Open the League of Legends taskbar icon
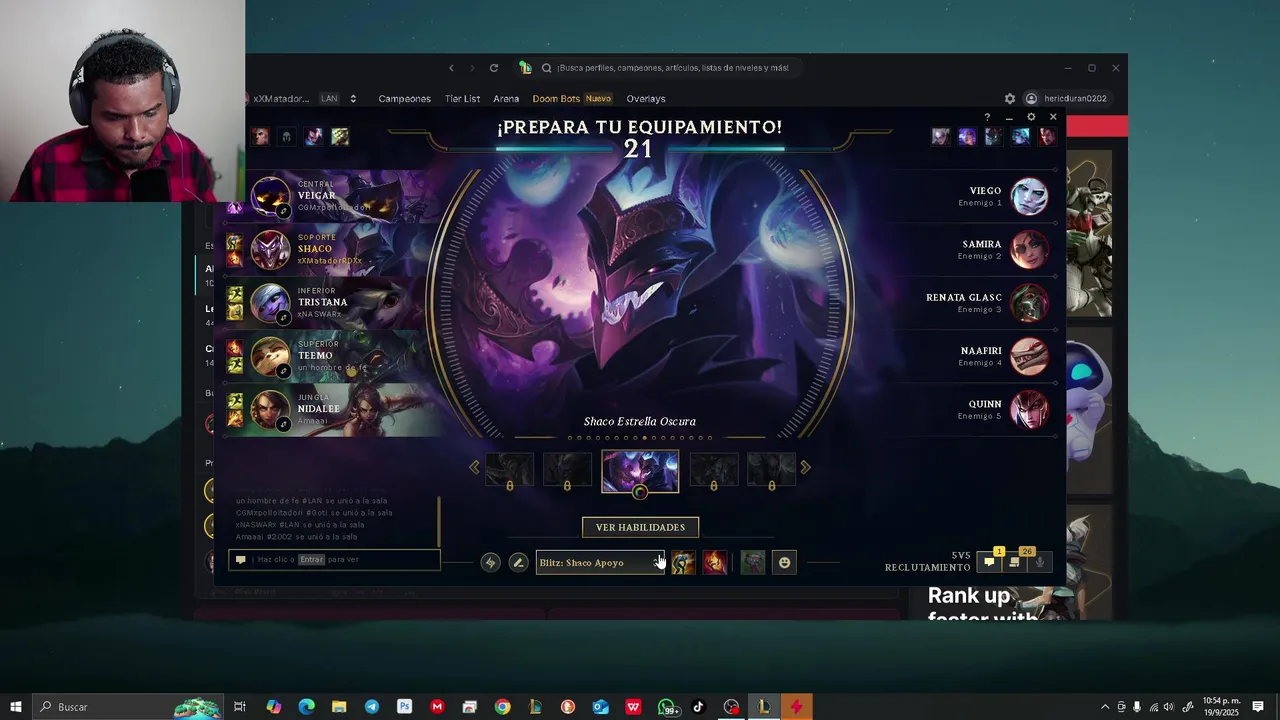 [x=764, y=707]
